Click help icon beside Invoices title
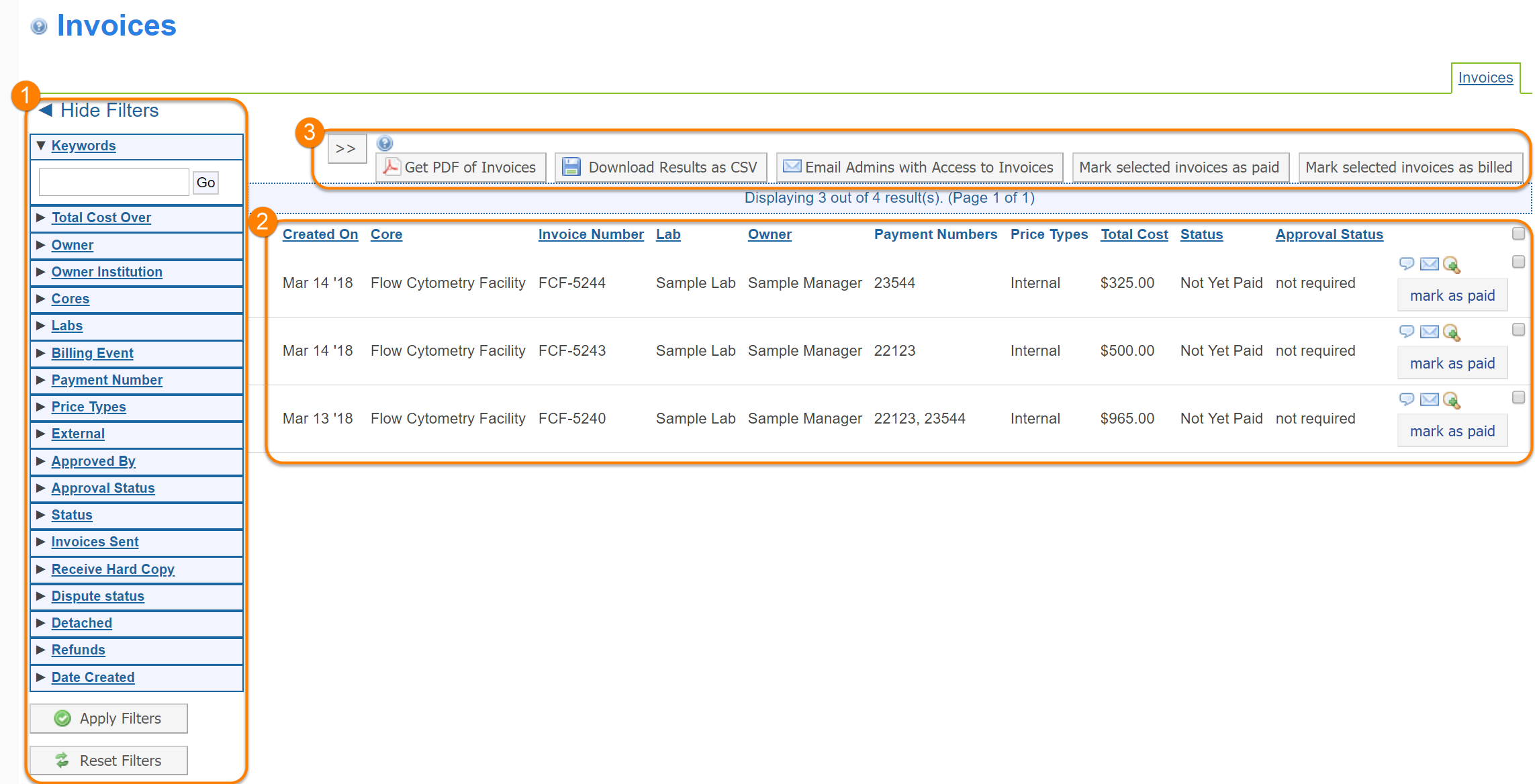The image size is (1535, 784). [40, 26]
